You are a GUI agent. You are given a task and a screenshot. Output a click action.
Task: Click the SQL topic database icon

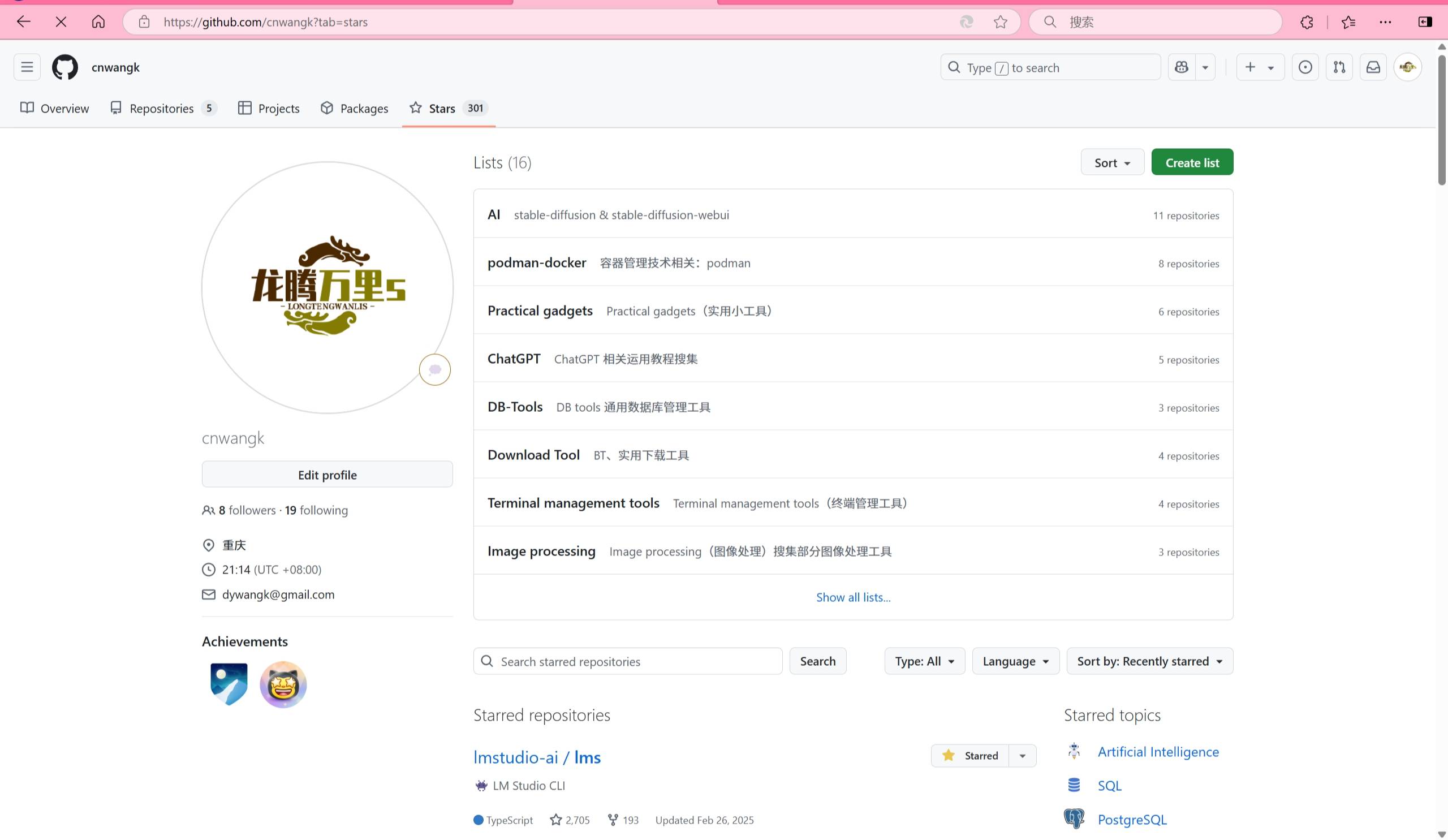point(1074,785)
